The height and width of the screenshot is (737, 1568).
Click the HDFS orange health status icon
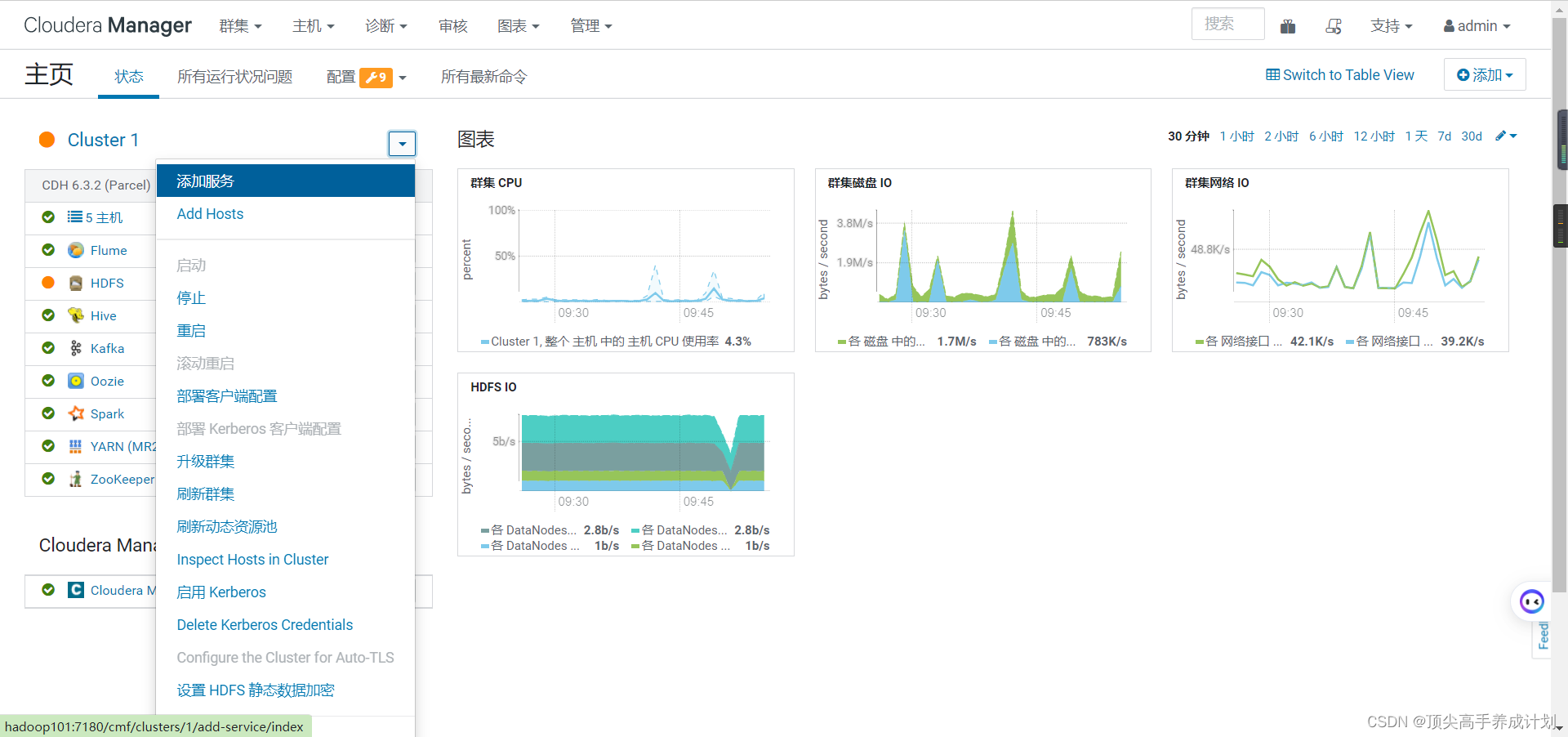coord(48,283)
